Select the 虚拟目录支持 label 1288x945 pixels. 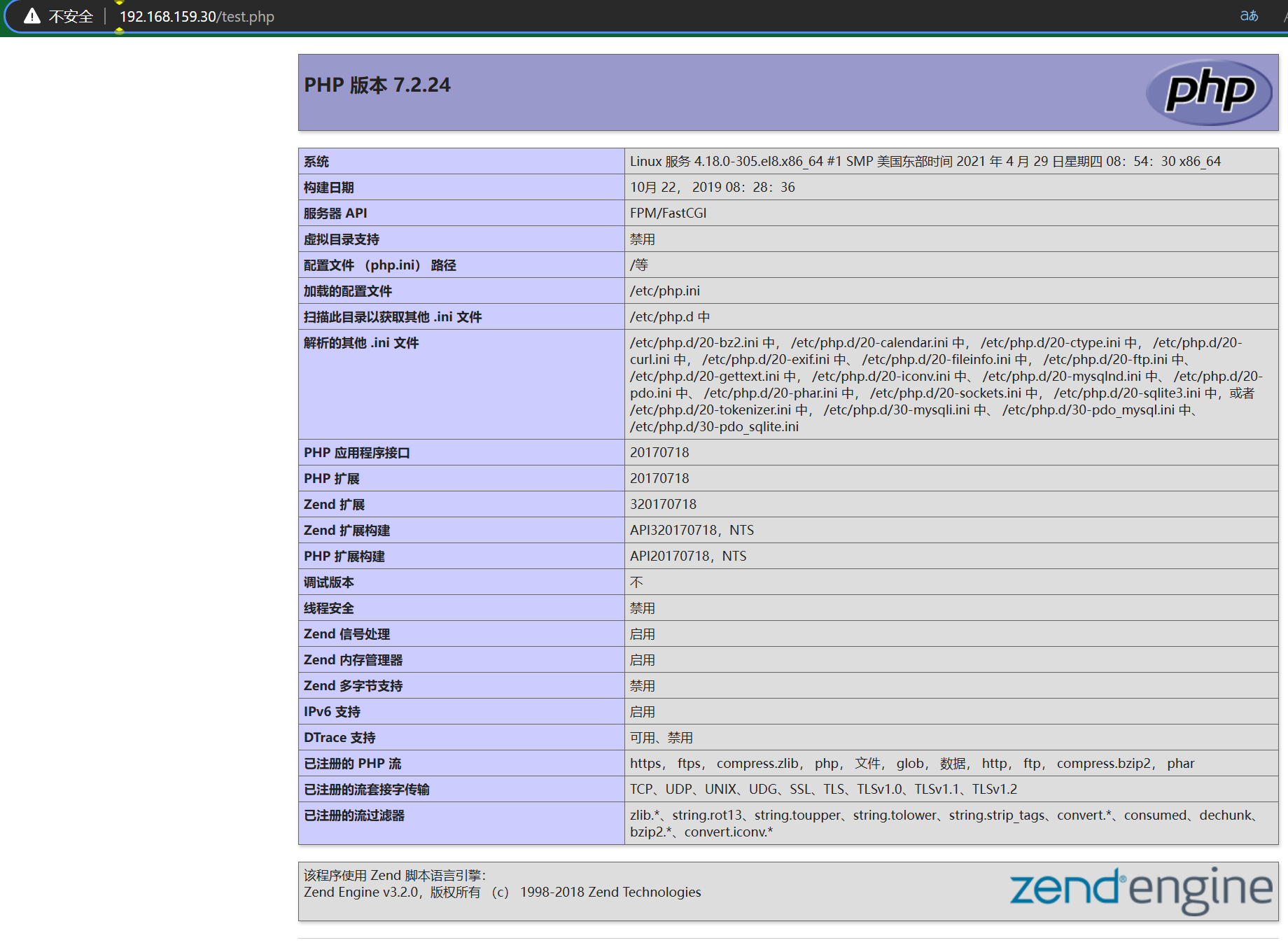(x=342, y=239)
